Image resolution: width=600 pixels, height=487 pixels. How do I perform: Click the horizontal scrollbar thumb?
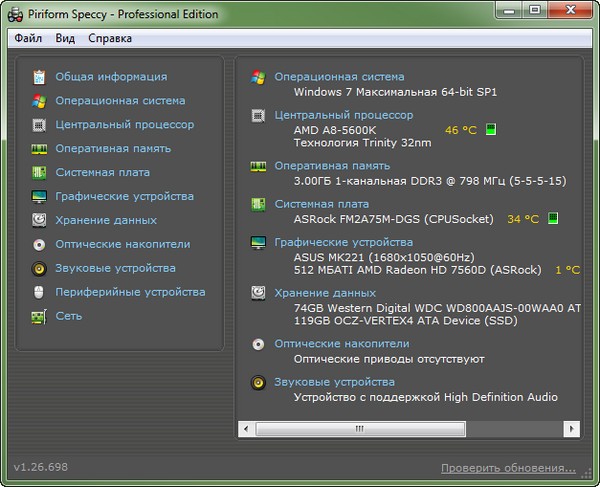pos(360,428)
